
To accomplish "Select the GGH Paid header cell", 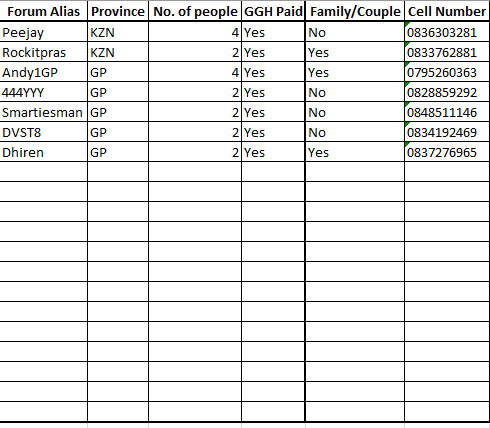I will tap(273, 11).
